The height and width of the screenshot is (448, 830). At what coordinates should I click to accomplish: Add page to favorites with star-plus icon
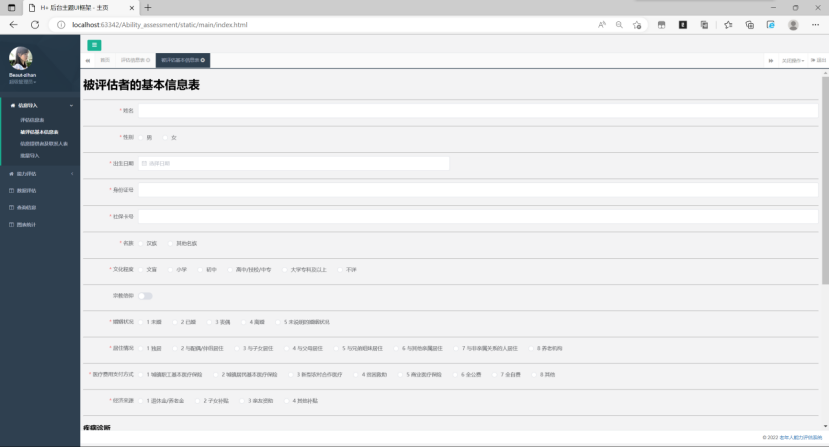637,25
